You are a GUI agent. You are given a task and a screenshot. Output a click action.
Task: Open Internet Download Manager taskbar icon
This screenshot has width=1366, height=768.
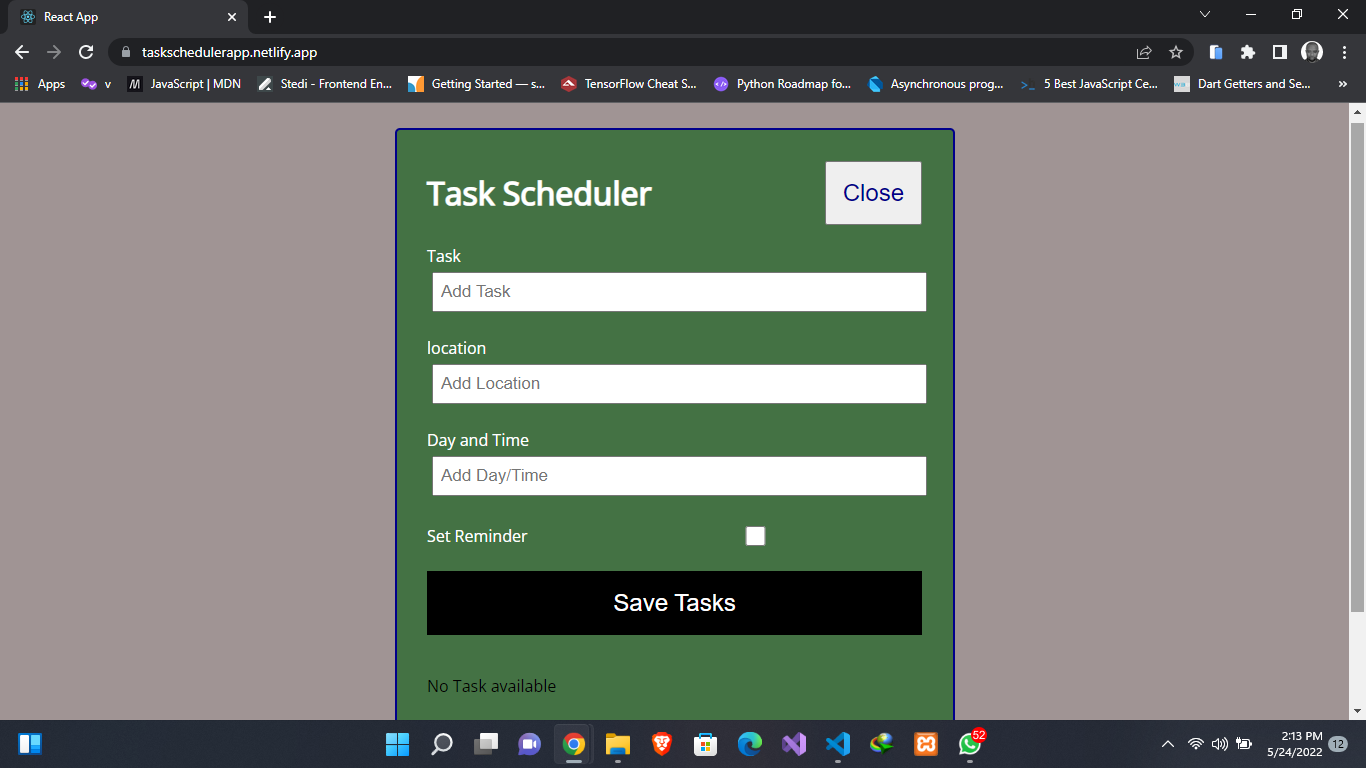click(881, 744)
